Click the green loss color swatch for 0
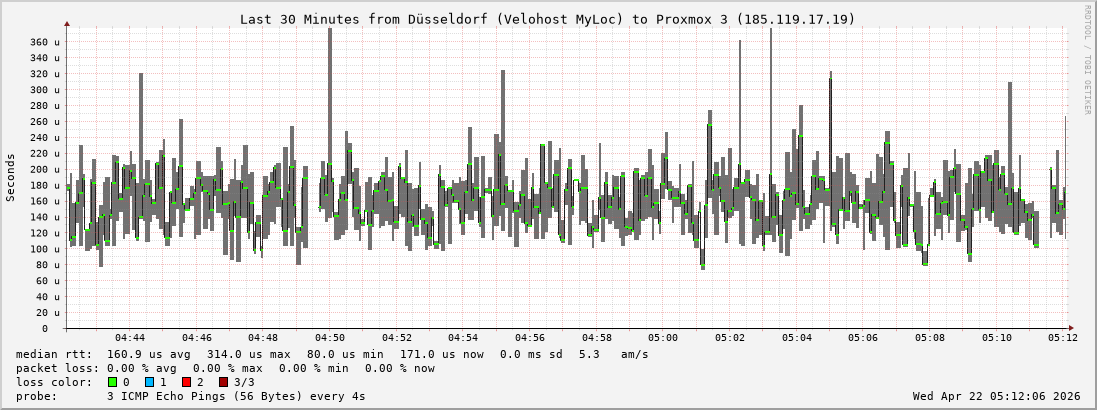The width and height of the screenshot is (1097, 410). pyautogui.click(x=112, y=382)
